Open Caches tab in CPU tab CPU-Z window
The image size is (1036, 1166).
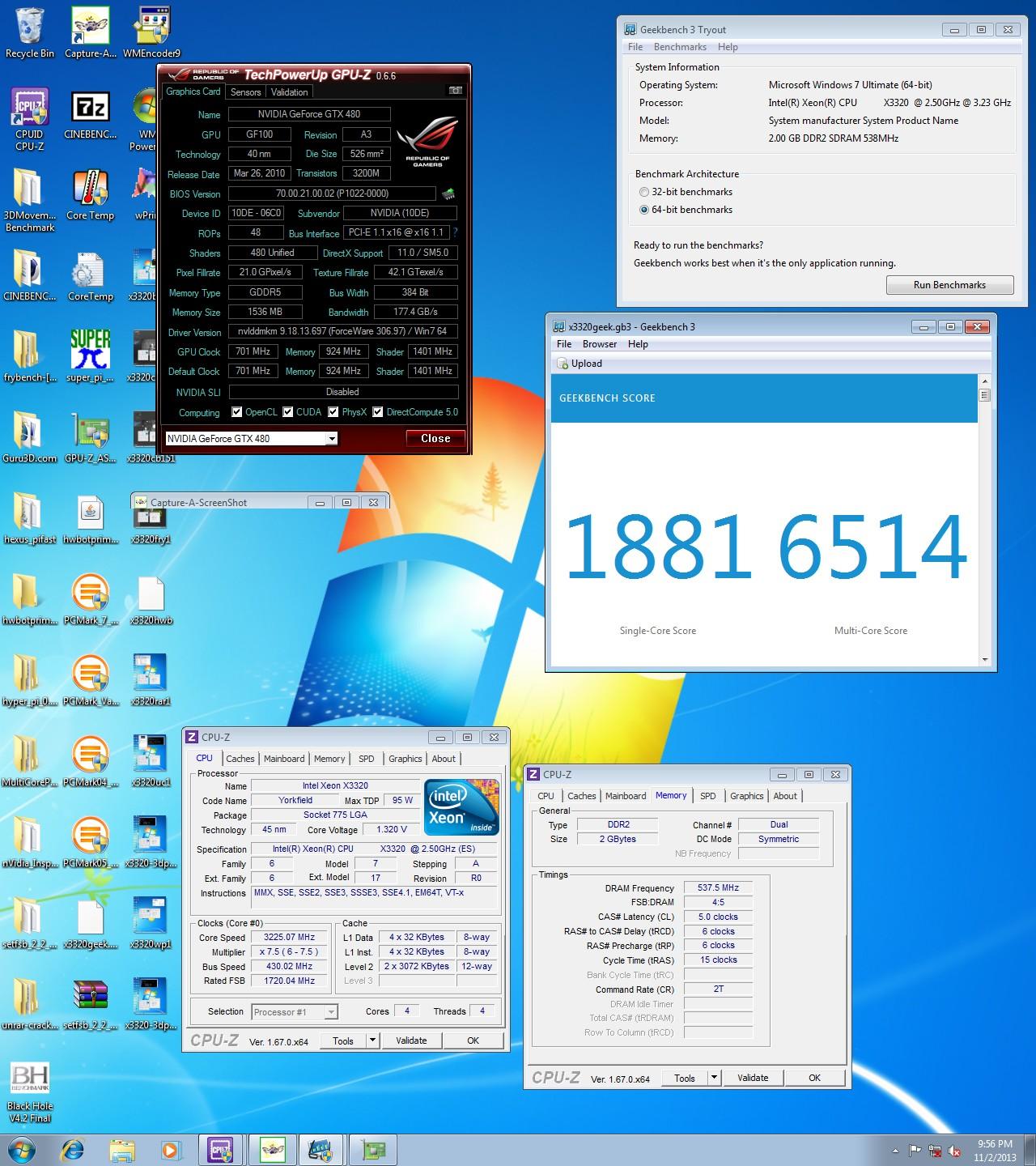coord(240,759)
